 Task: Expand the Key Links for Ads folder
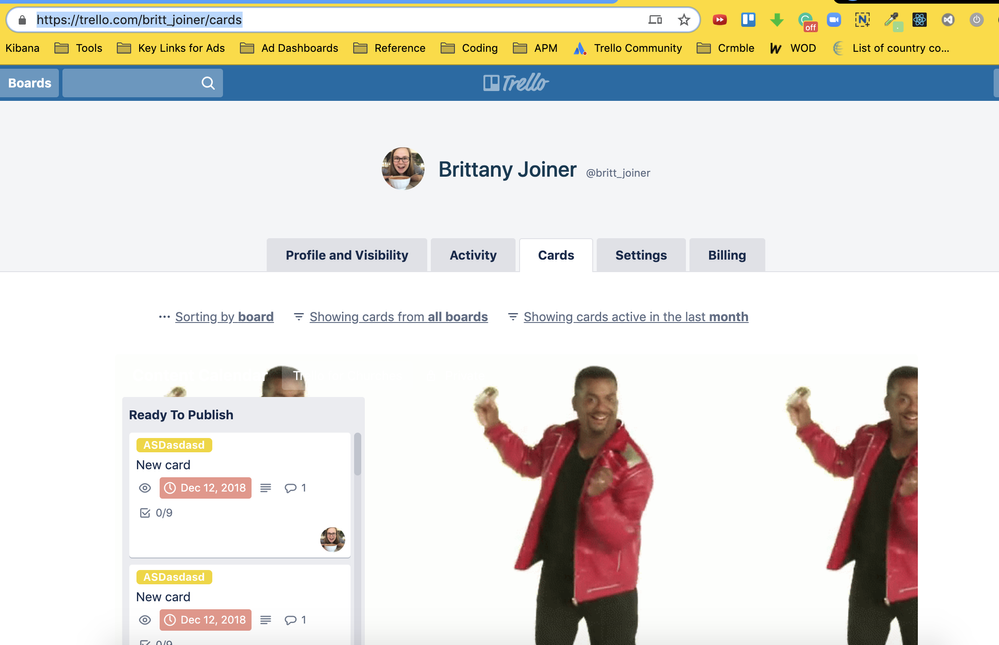coord(171,48)
